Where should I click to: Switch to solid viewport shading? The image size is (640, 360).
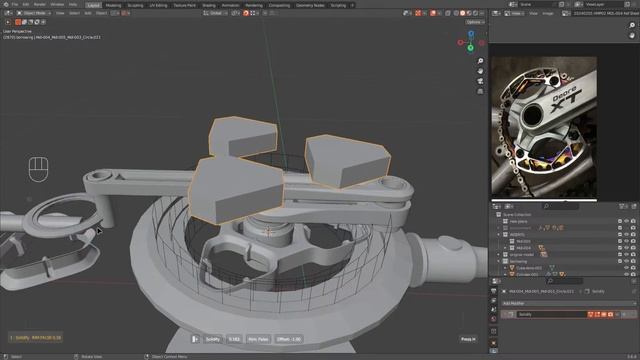(462, 13)
